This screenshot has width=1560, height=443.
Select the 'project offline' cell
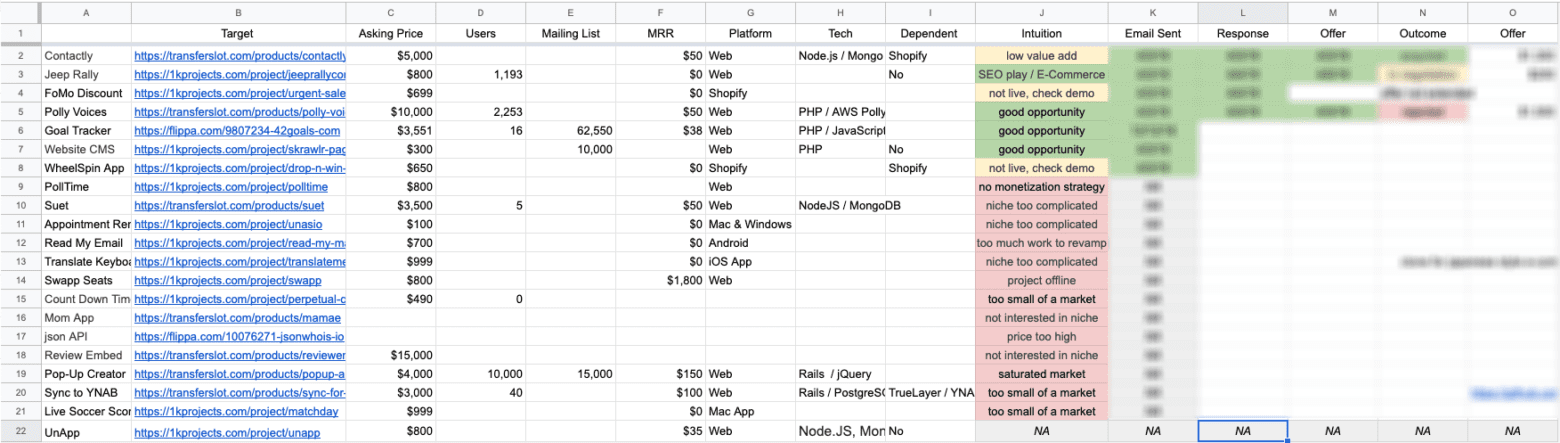click(1041, 281)
